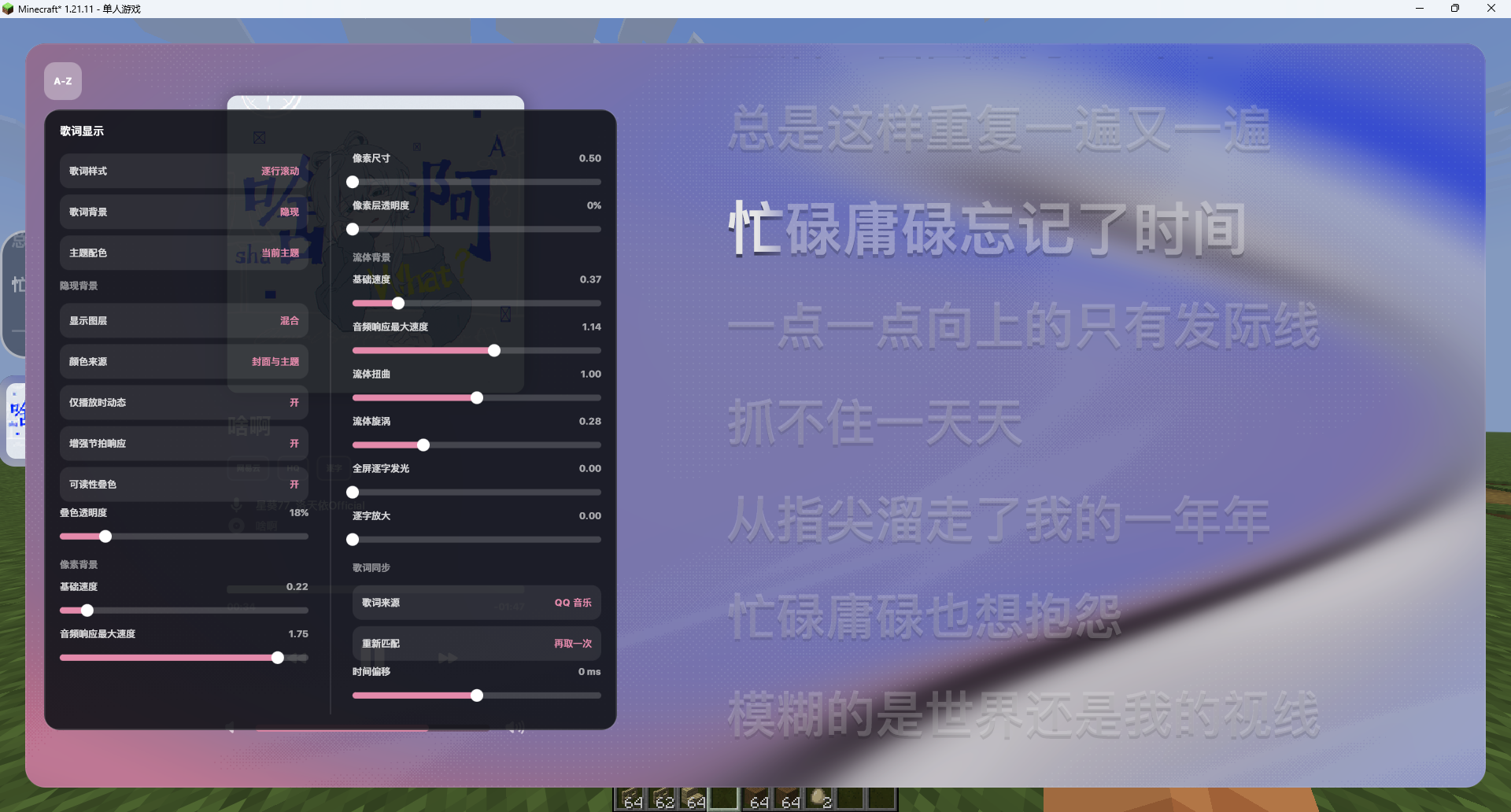Click lyric line 忙碌庸碌也想抱怨
Screen dimensions: 1511x812
coord(925,617)
